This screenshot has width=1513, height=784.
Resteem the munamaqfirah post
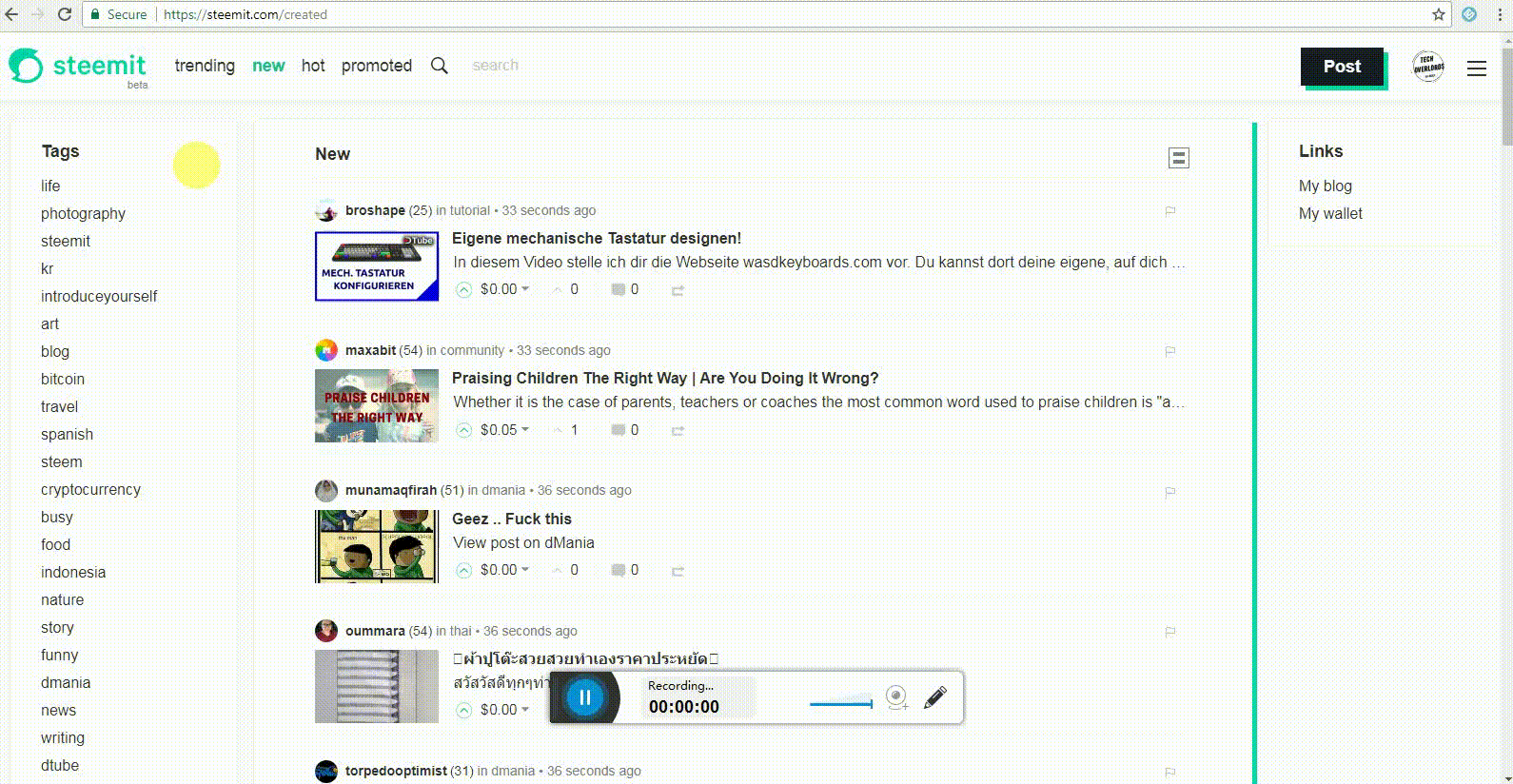pyautogui.click(x=678, y=571)
